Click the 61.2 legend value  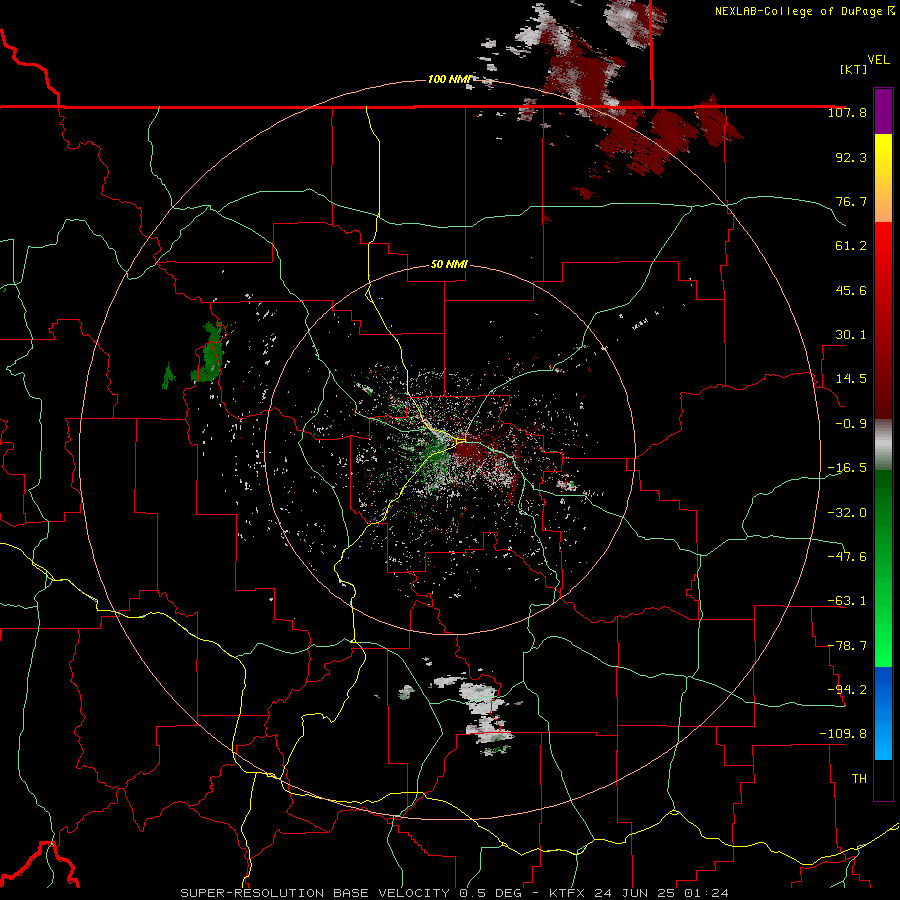851,246
